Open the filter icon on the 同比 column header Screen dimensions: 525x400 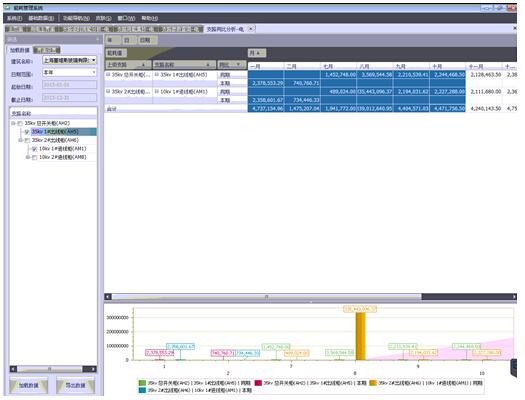point(238,64)
